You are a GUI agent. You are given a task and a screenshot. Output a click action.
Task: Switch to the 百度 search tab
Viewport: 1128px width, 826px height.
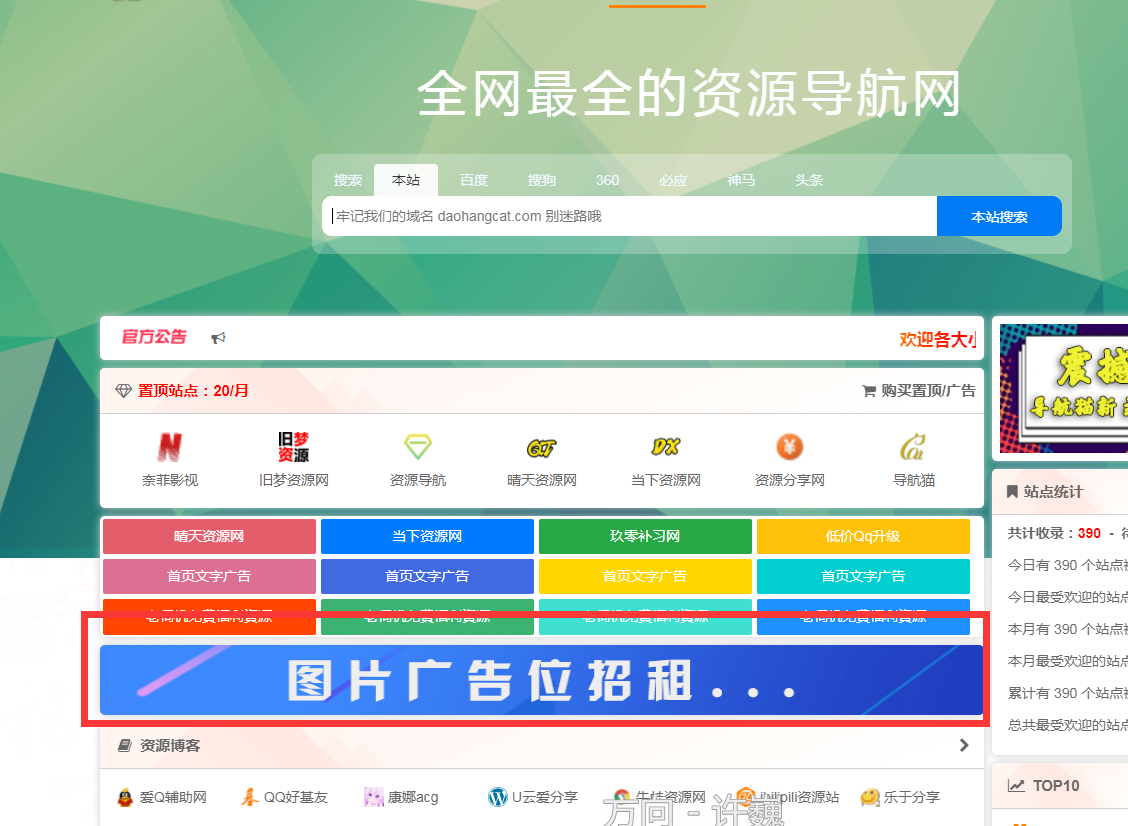(474, 180)
